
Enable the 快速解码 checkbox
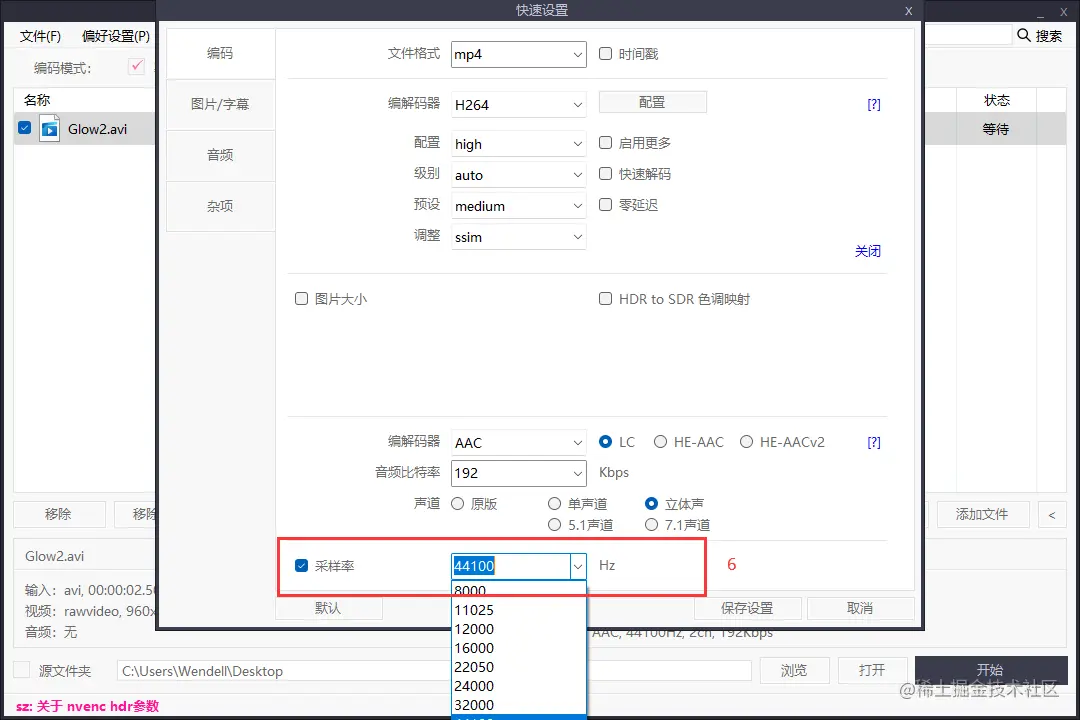[605, 174]
